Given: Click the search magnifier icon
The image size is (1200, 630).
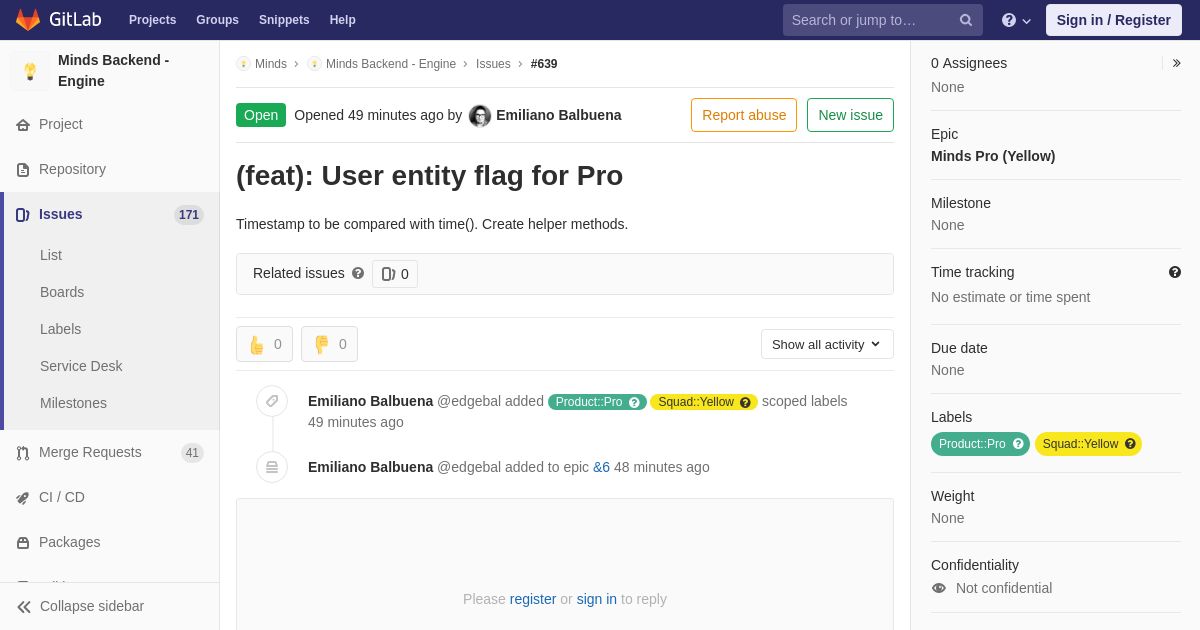Looking at the screenshot, I should coord(966,20).
